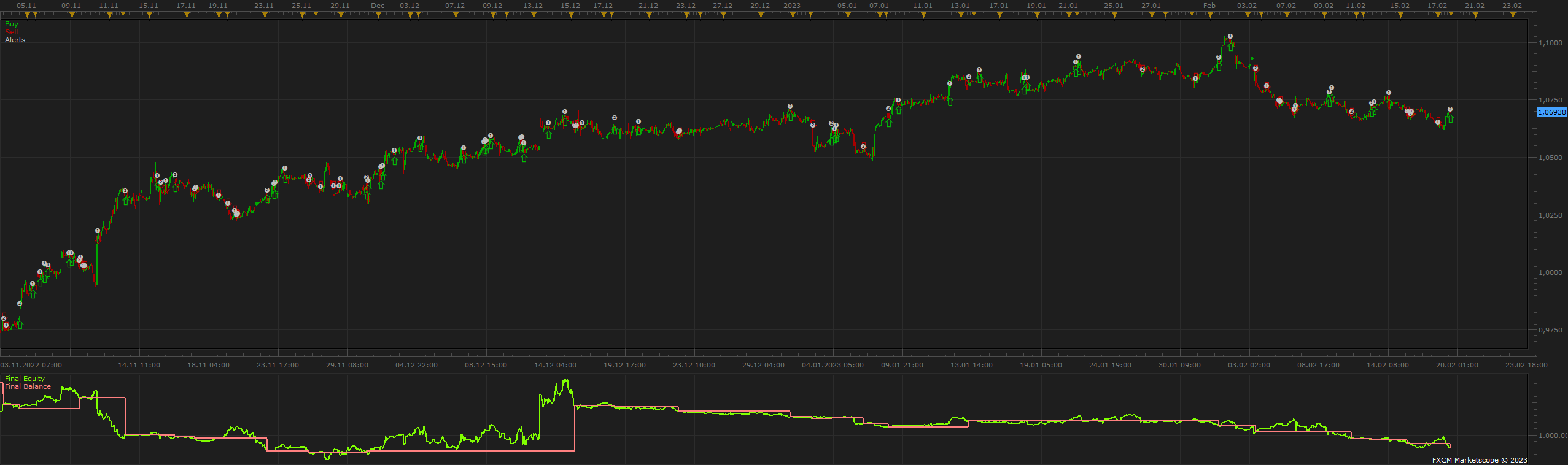
Task: Click the 05.11 date on top axis
Action: 26,6
